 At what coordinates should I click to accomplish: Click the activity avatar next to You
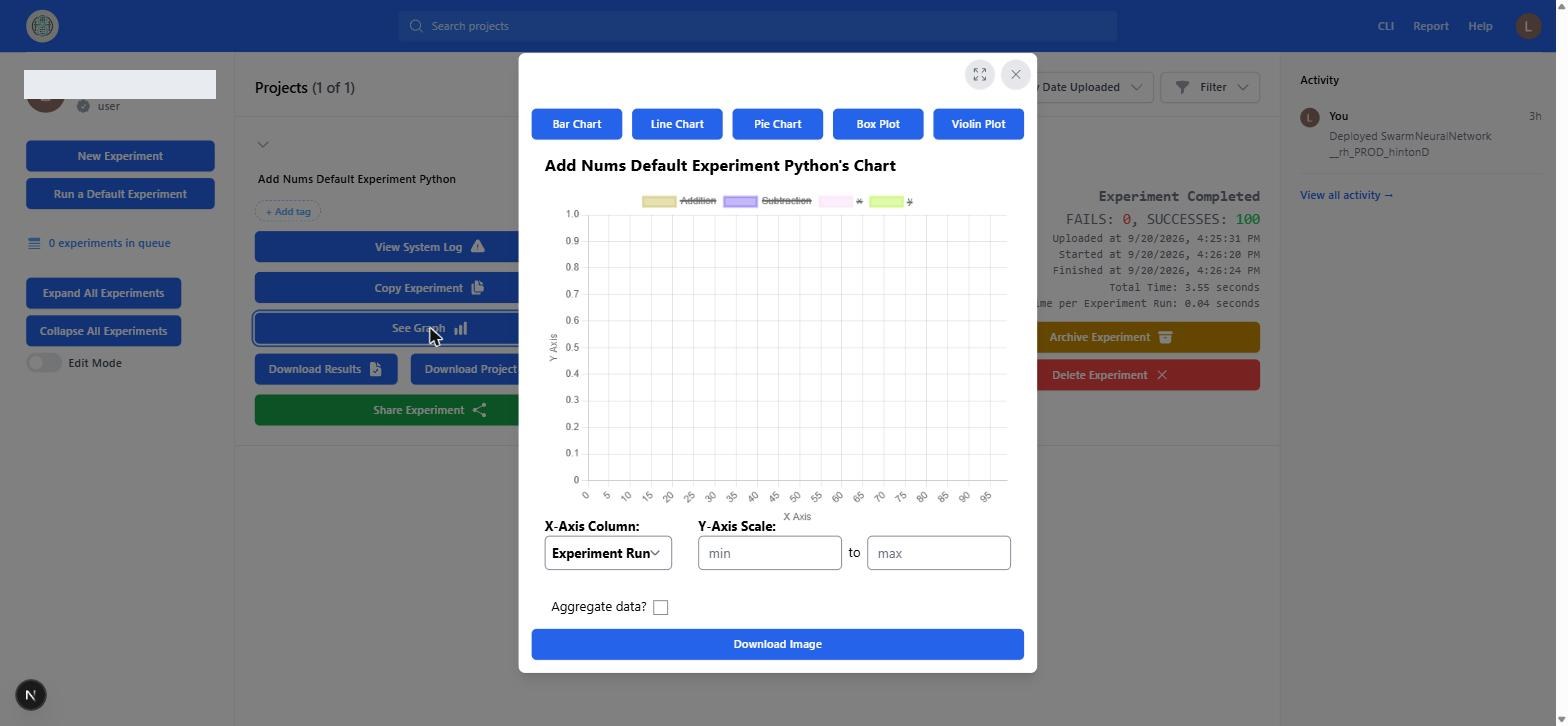[x=1310, y=118]
